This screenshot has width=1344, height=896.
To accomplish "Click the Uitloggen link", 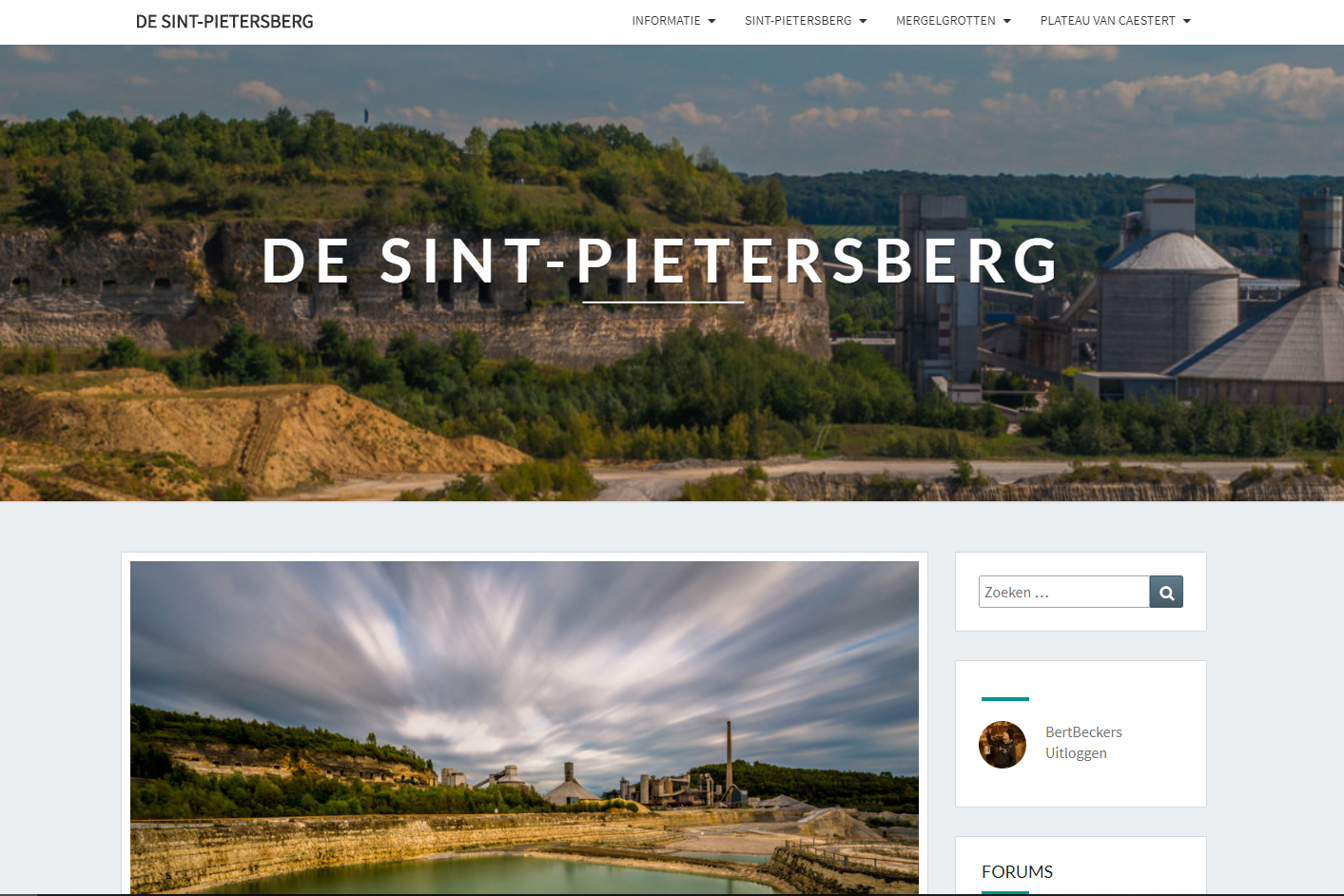I will coord(1076,752).
